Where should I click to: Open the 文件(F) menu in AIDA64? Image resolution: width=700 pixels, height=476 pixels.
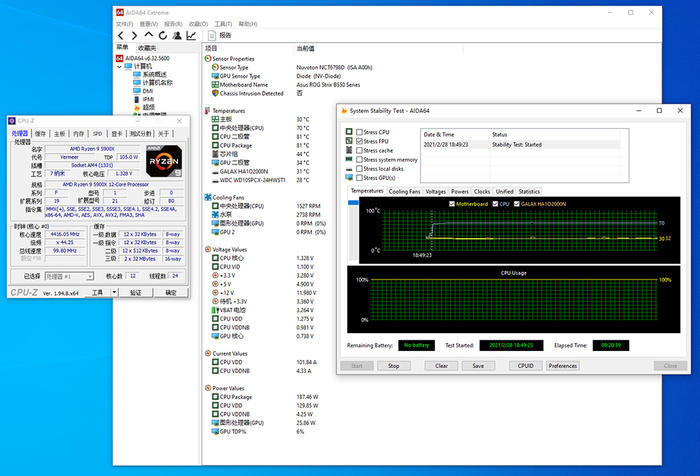click(125, 24)
